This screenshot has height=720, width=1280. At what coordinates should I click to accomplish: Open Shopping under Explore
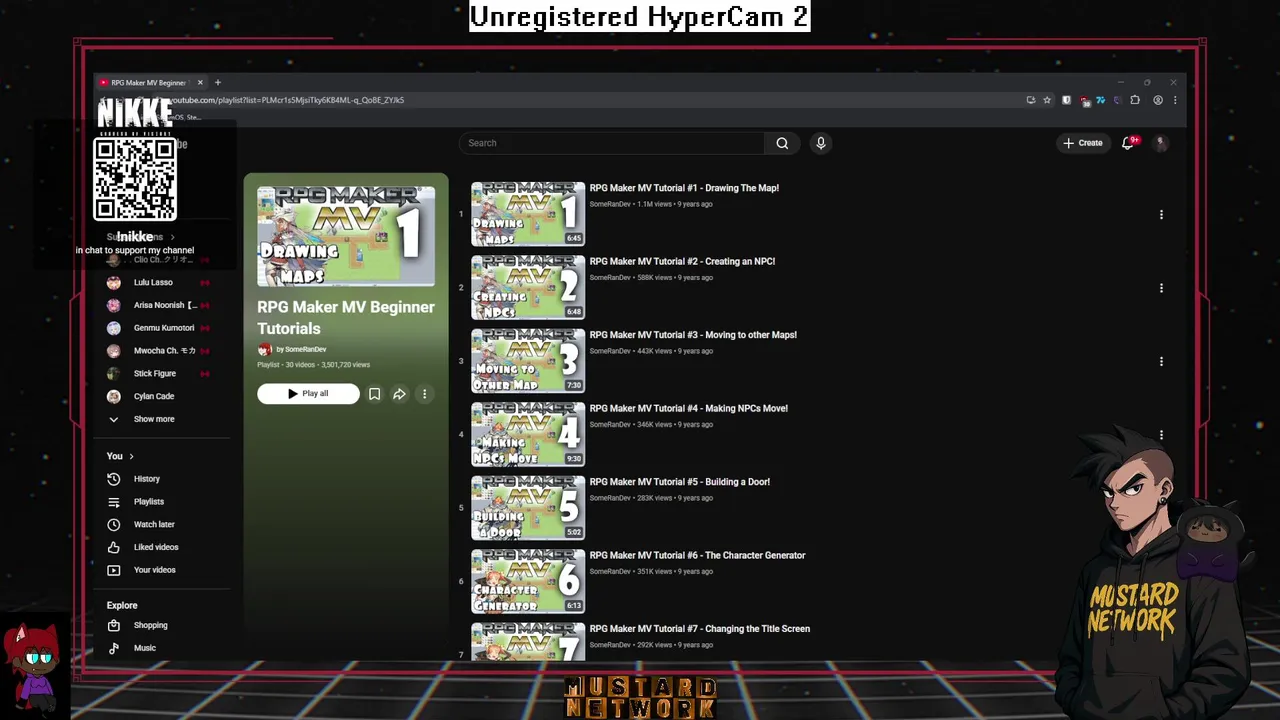click(150, 625)
